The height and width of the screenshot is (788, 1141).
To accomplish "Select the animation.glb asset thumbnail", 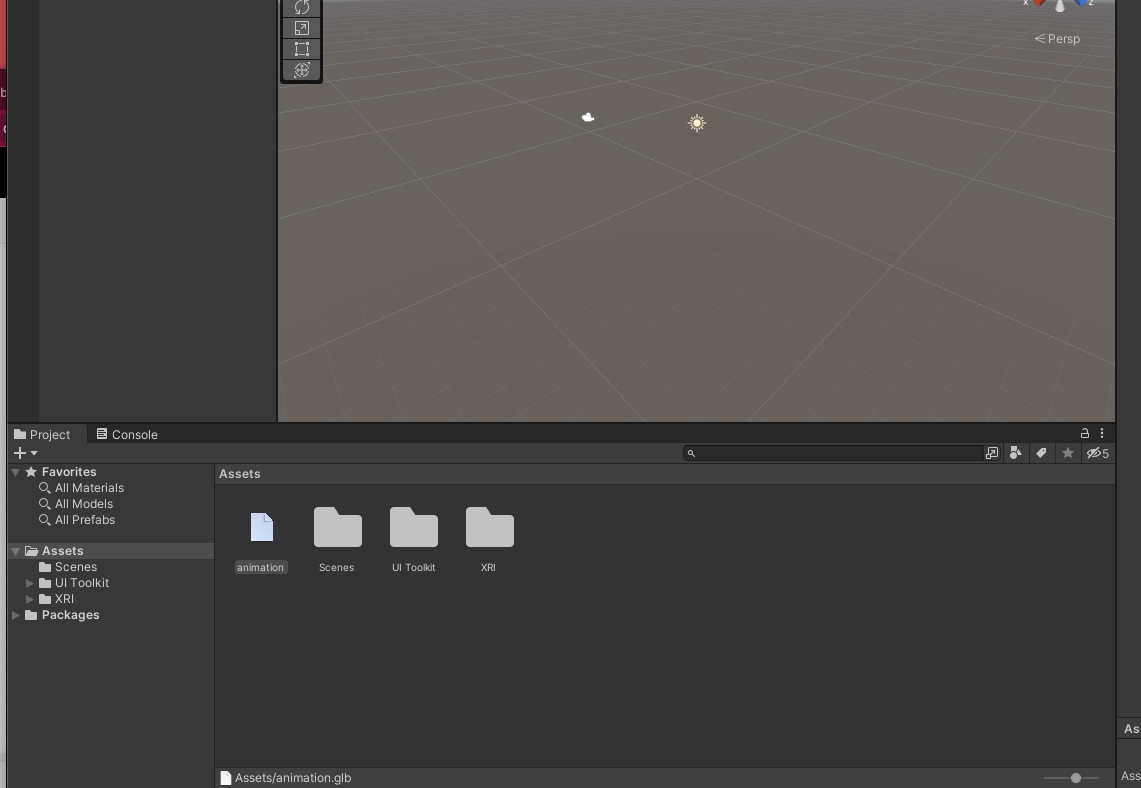I will point(261,527).
